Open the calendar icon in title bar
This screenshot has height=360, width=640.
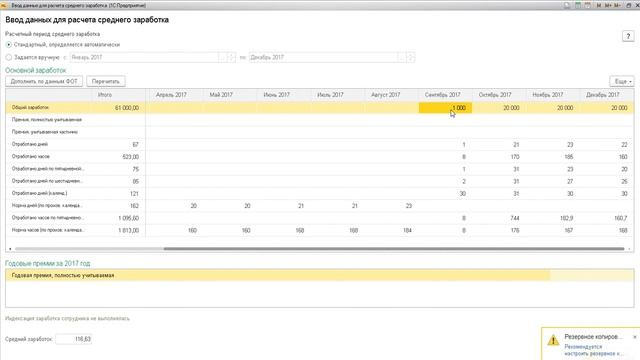pos(588,5)
